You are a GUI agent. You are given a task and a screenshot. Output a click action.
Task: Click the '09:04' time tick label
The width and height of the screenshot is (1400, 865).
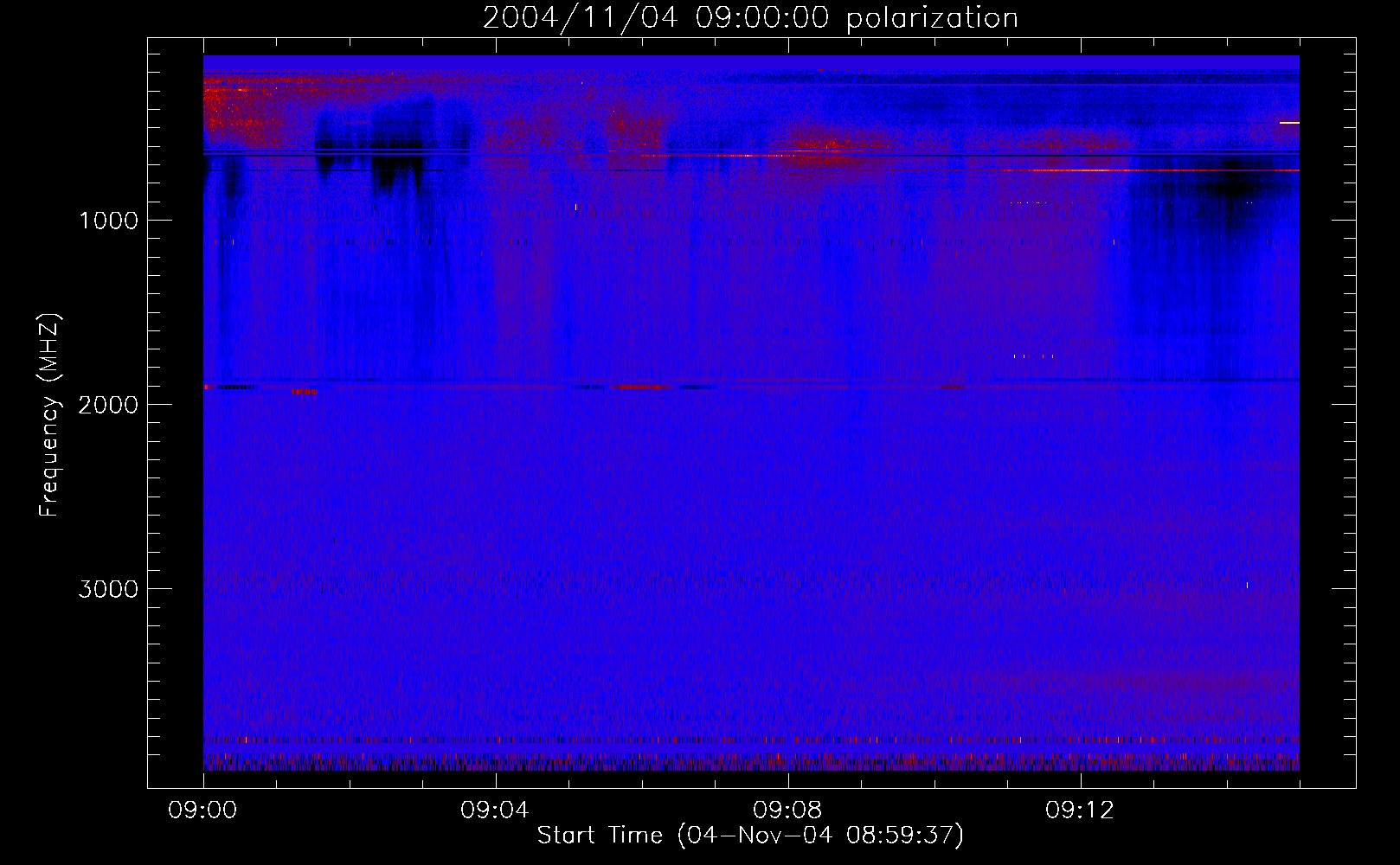(496, 811)
